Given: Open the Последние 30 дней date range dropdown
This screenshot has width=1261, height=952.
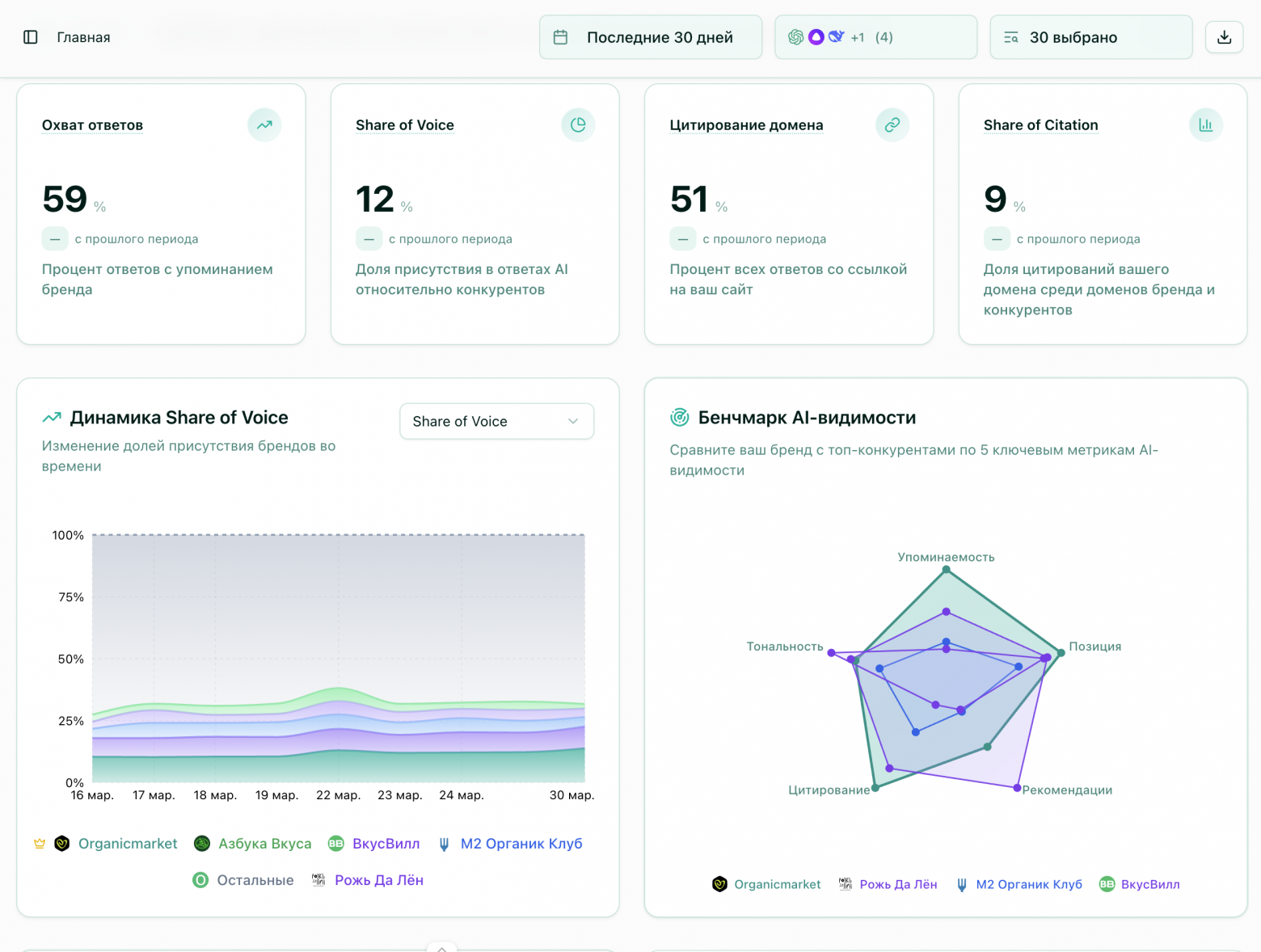Looking at the screenshot, I should 651,37.
